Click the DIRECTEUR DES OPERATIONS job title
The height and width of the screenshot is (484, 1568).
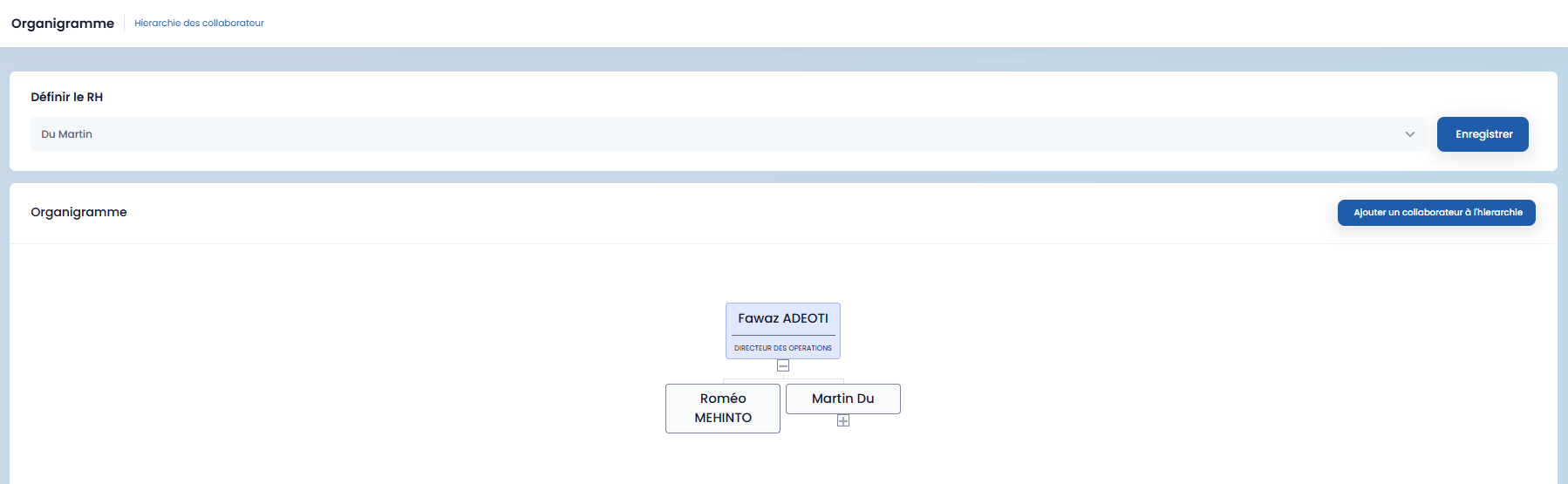tap(783, 348)
